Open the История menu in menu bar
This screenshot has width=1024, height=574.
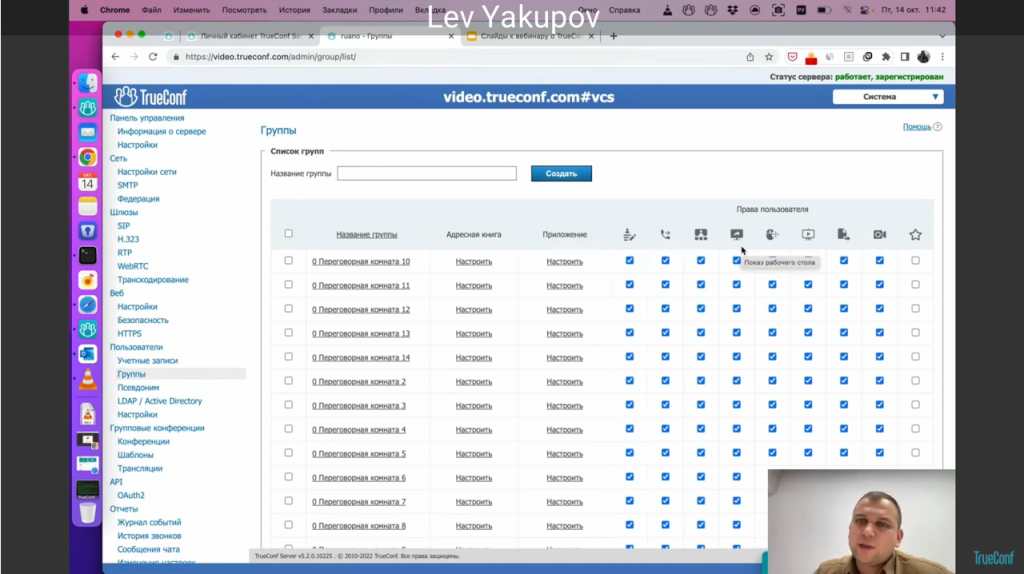[295, 10]
